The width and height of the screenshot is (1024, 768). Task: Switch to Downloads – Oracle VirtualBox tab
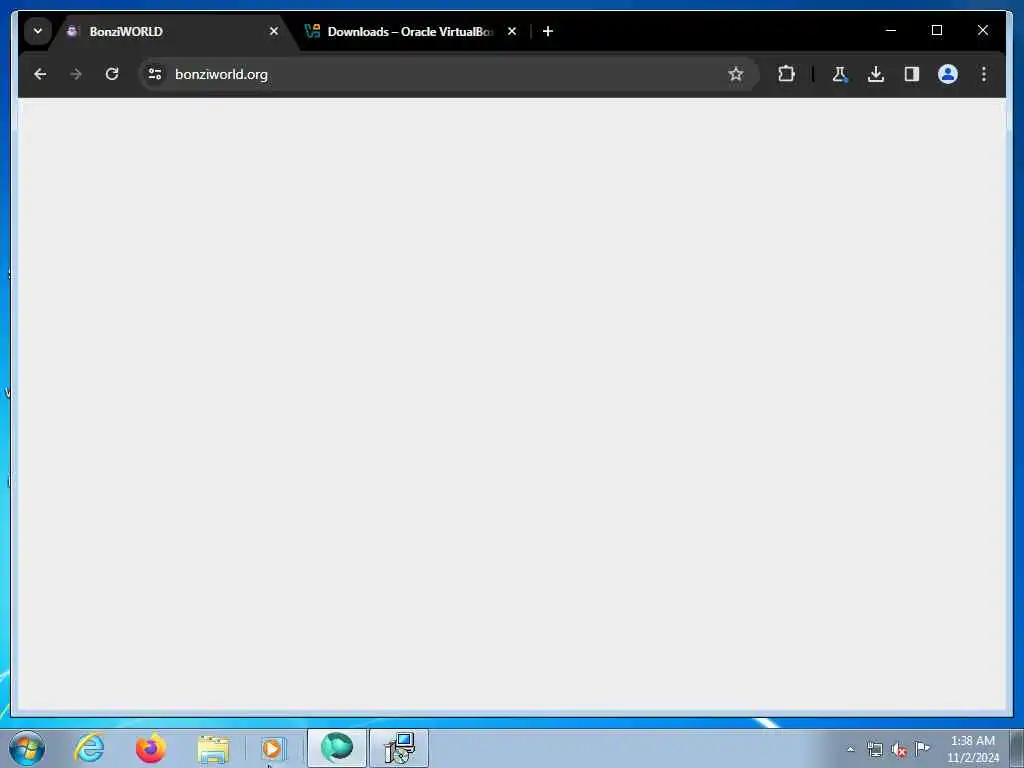(x=410, y=31)
